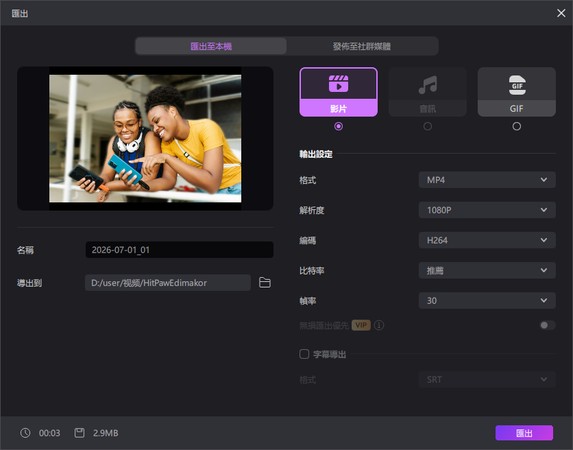The image size is (573, 450).
Task: Switch to the 匯出至本機 tab
Action: 211,46
